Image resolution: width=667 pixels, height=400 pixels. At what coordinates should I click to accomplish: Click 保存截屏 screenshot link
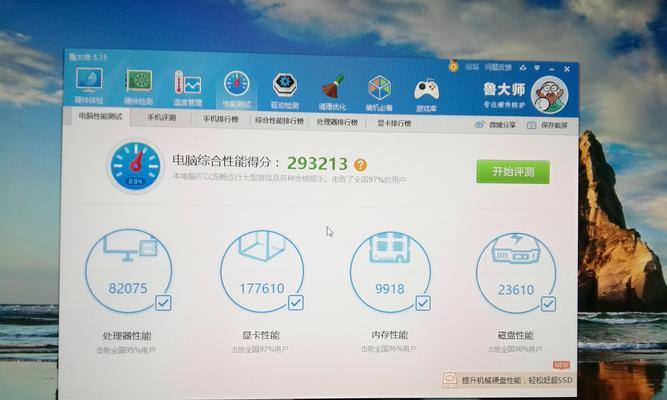coord(548,126)
